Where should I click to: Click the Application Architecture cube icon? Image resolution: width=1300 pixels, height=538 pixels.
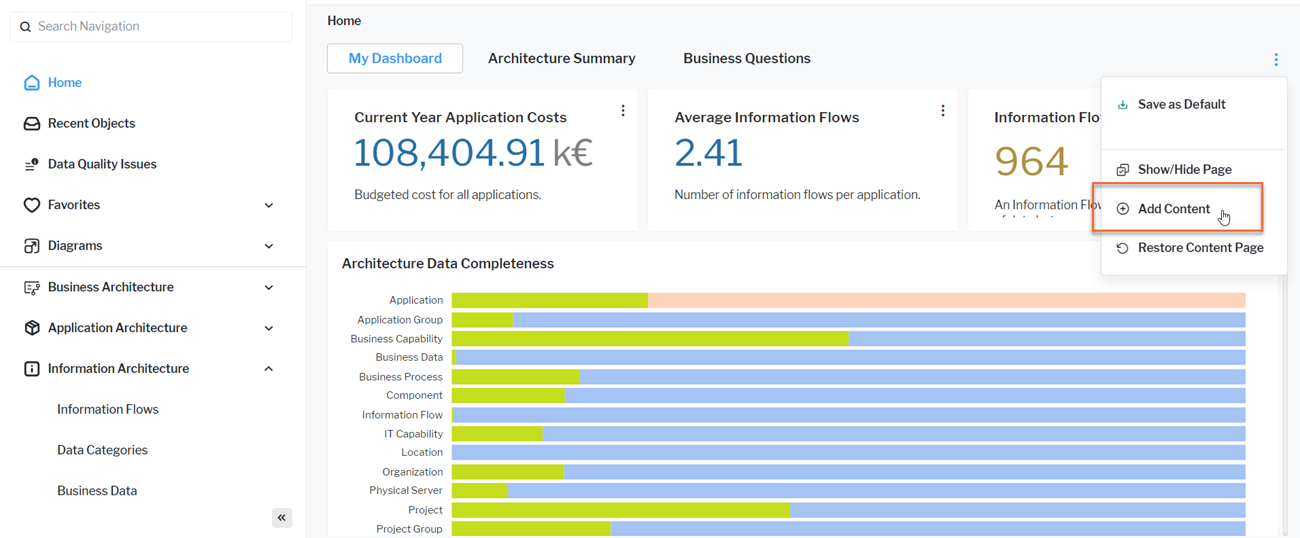32,328
